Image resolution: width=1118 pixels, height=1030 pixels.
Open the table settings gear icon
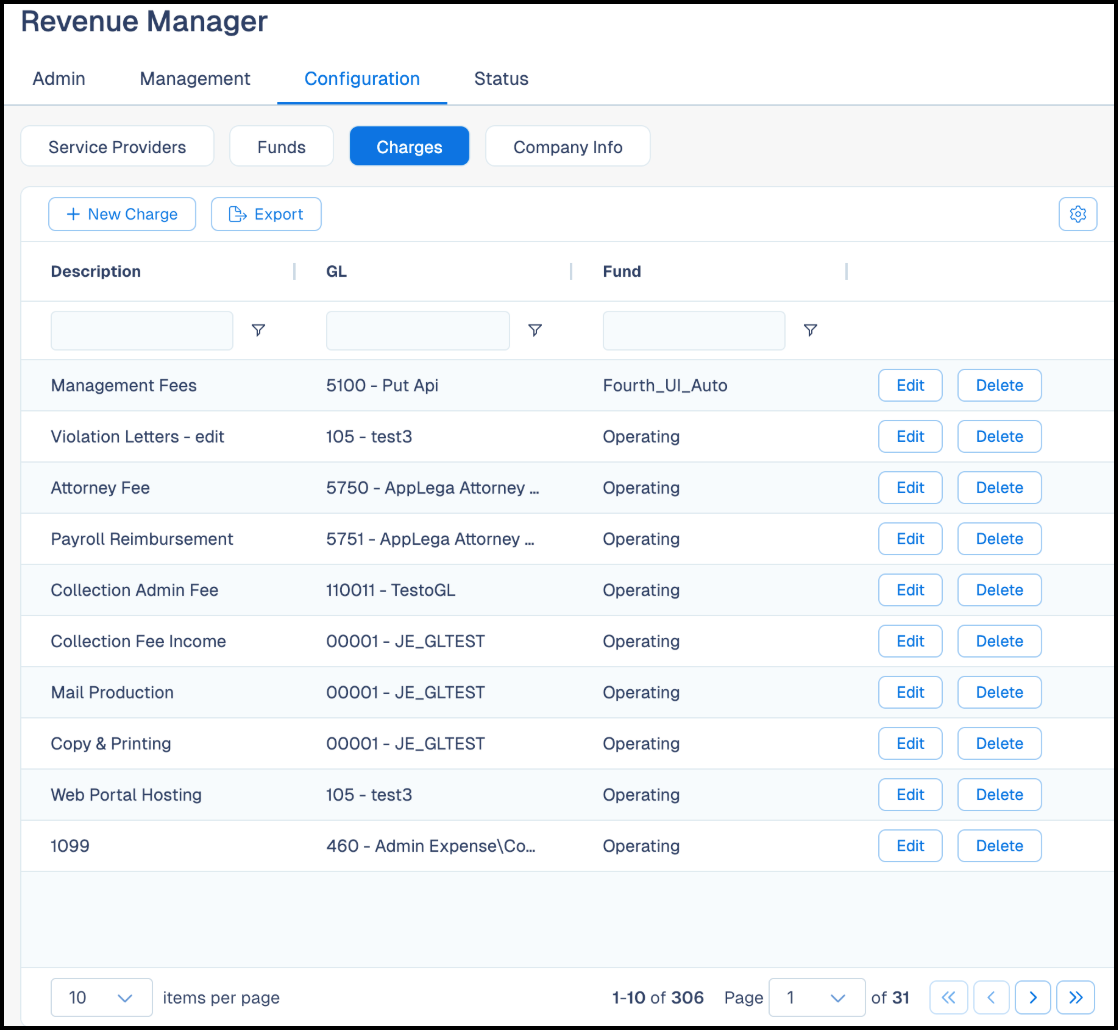click(x=1077, y=214)
